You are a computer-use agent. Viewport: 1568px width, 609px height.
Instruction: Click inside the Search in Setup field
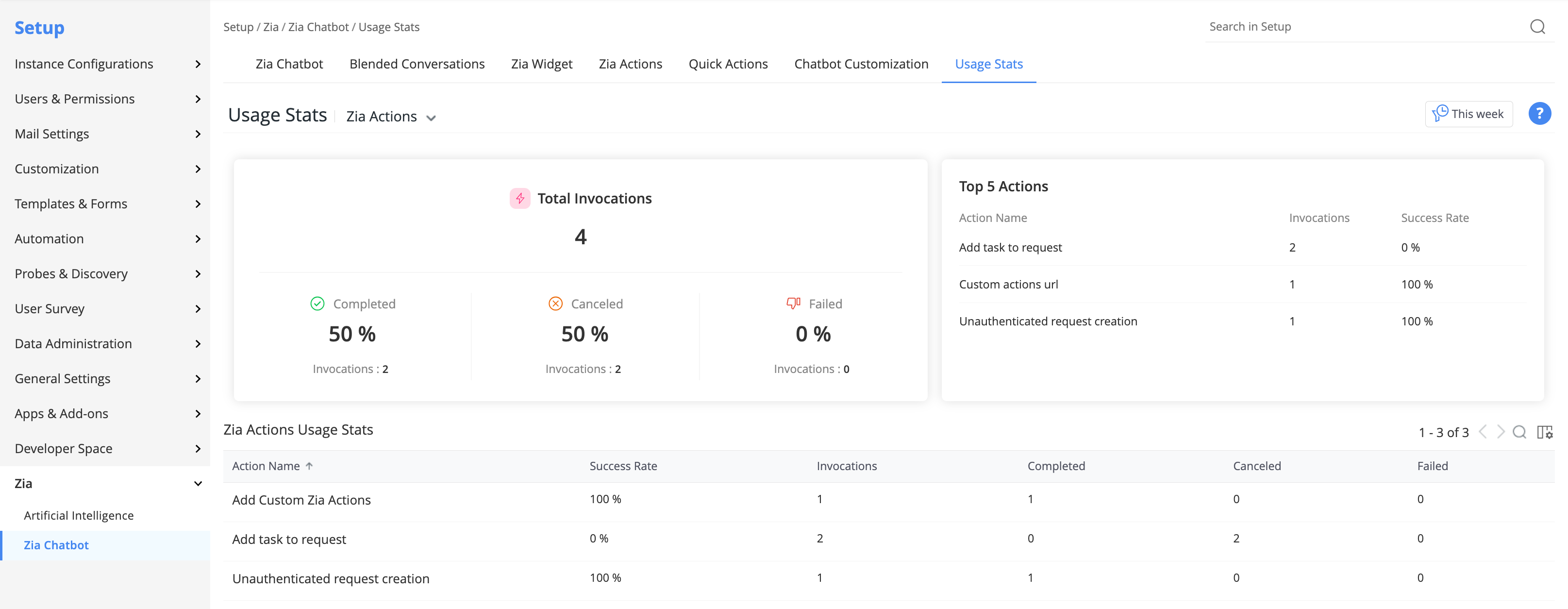[1364, 27]
